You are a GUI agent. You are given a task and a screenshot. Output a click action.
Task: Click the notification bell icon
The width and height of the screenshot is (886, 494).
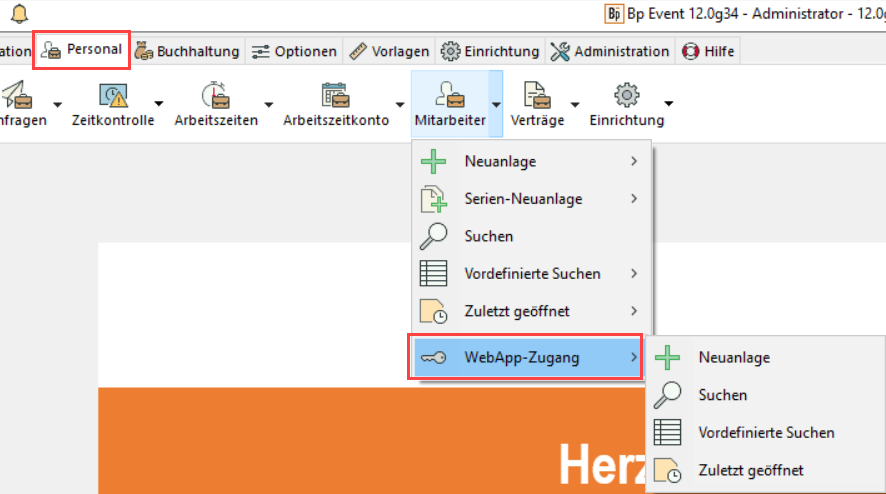(18, 14)
